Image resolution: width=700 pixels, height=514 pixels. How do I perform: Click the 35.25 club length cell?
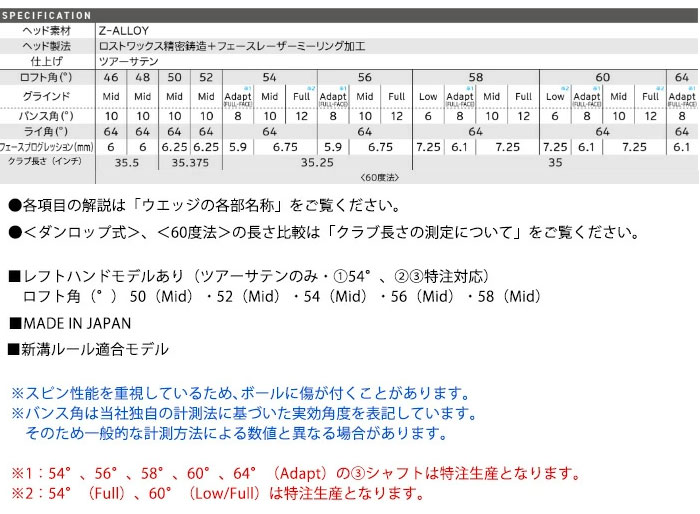317,161
